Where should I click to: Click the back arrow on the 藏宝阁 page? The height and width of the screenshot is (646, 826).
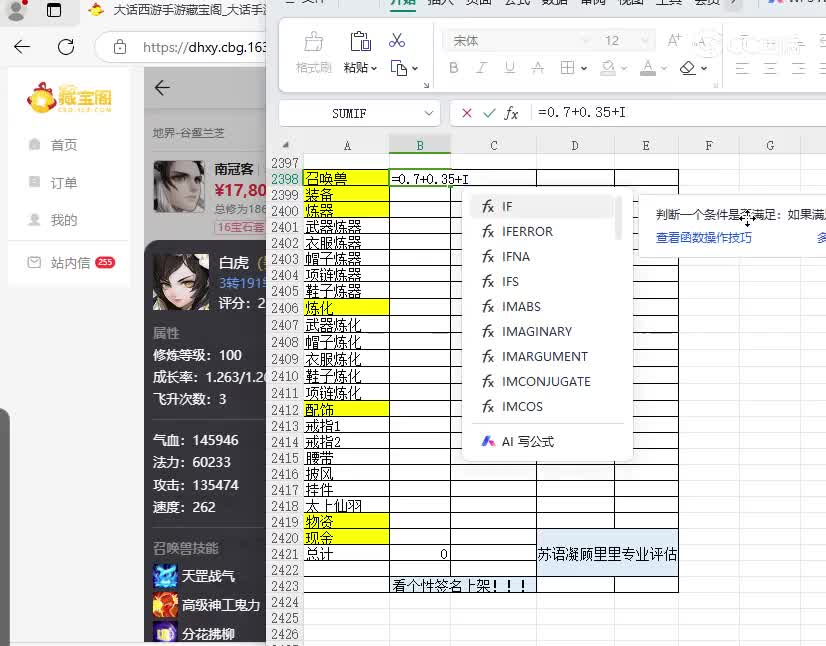[162, 87]
